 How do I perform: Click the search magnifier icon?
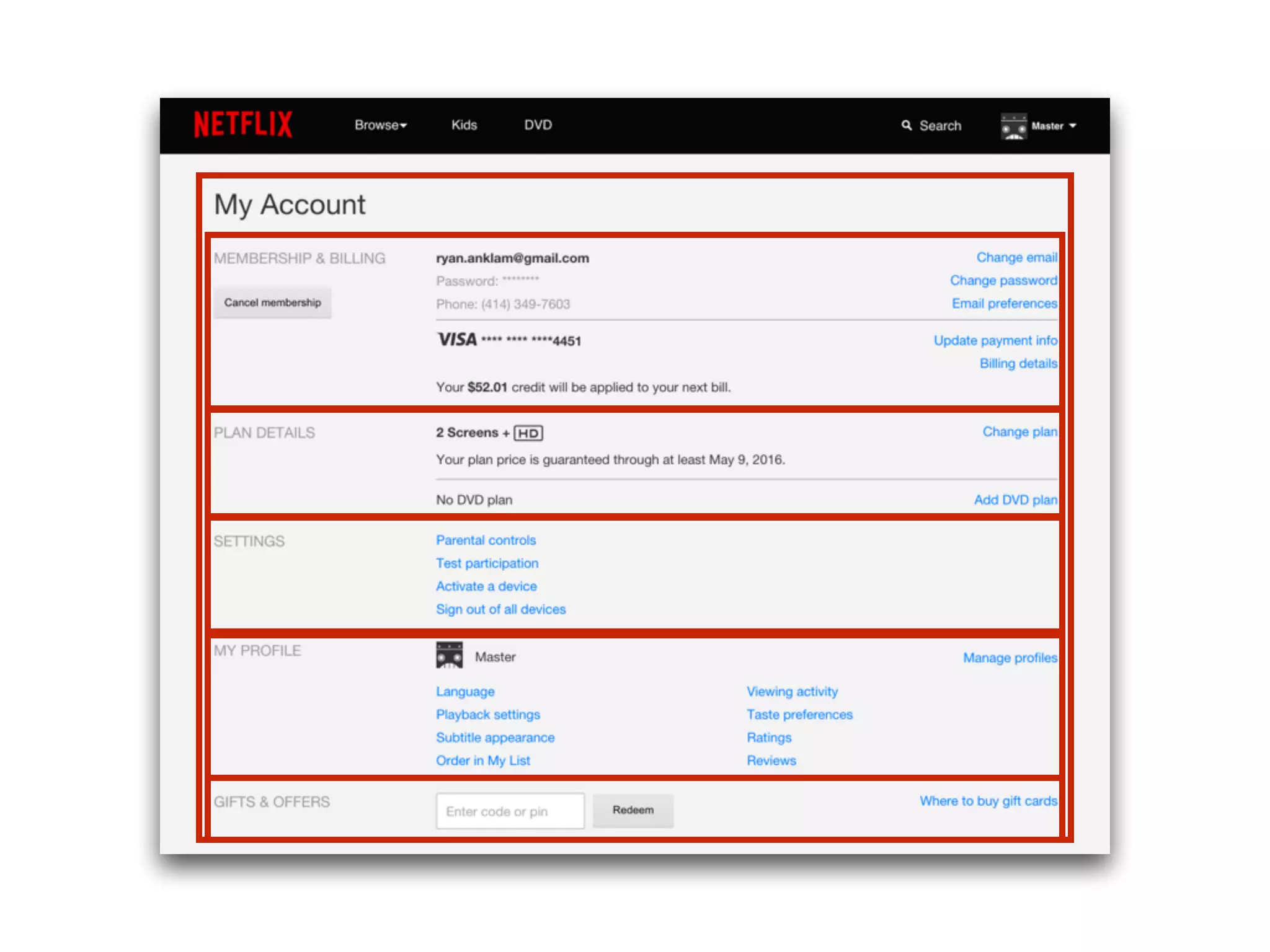[906, 125]
